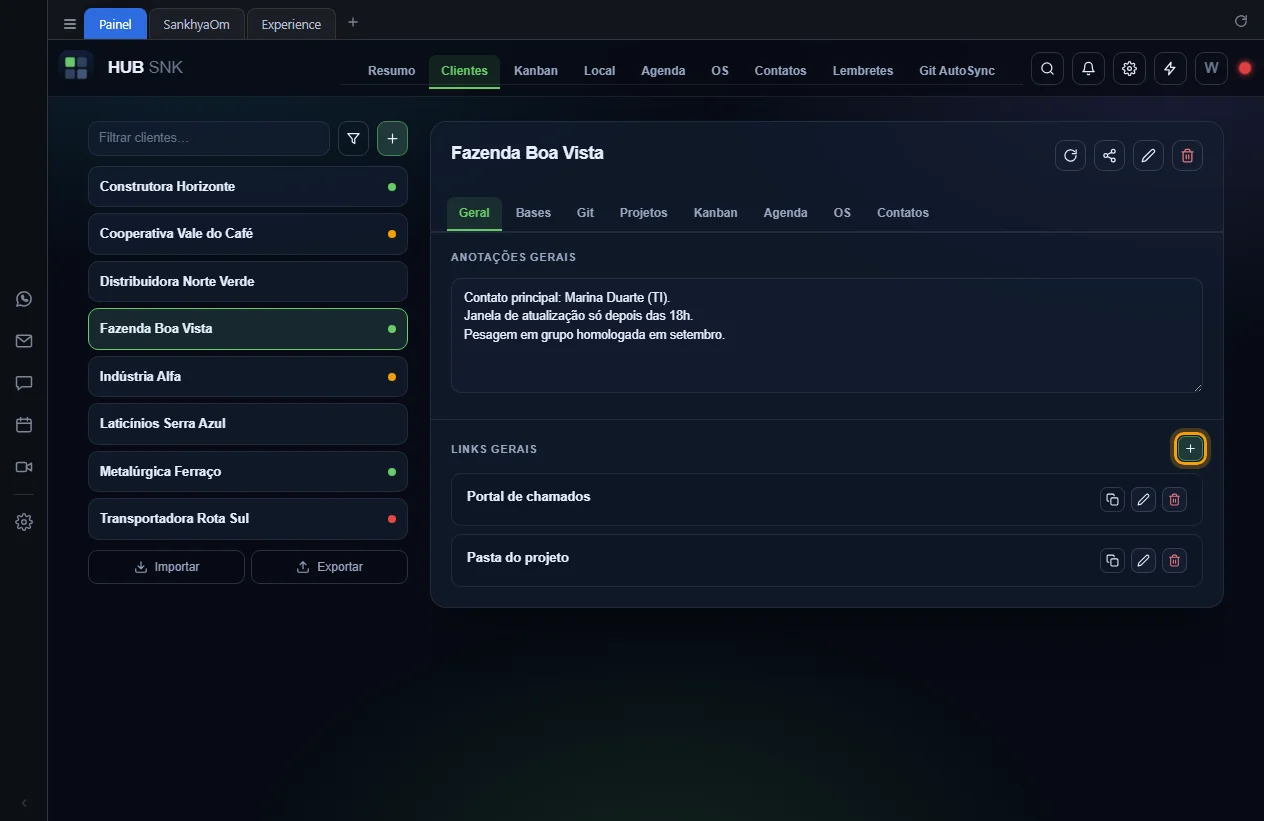The width and height of the screenshot is (1264, 821).
Task: Open the WhatsApp icon in the left sidebar
Action: 24,299
